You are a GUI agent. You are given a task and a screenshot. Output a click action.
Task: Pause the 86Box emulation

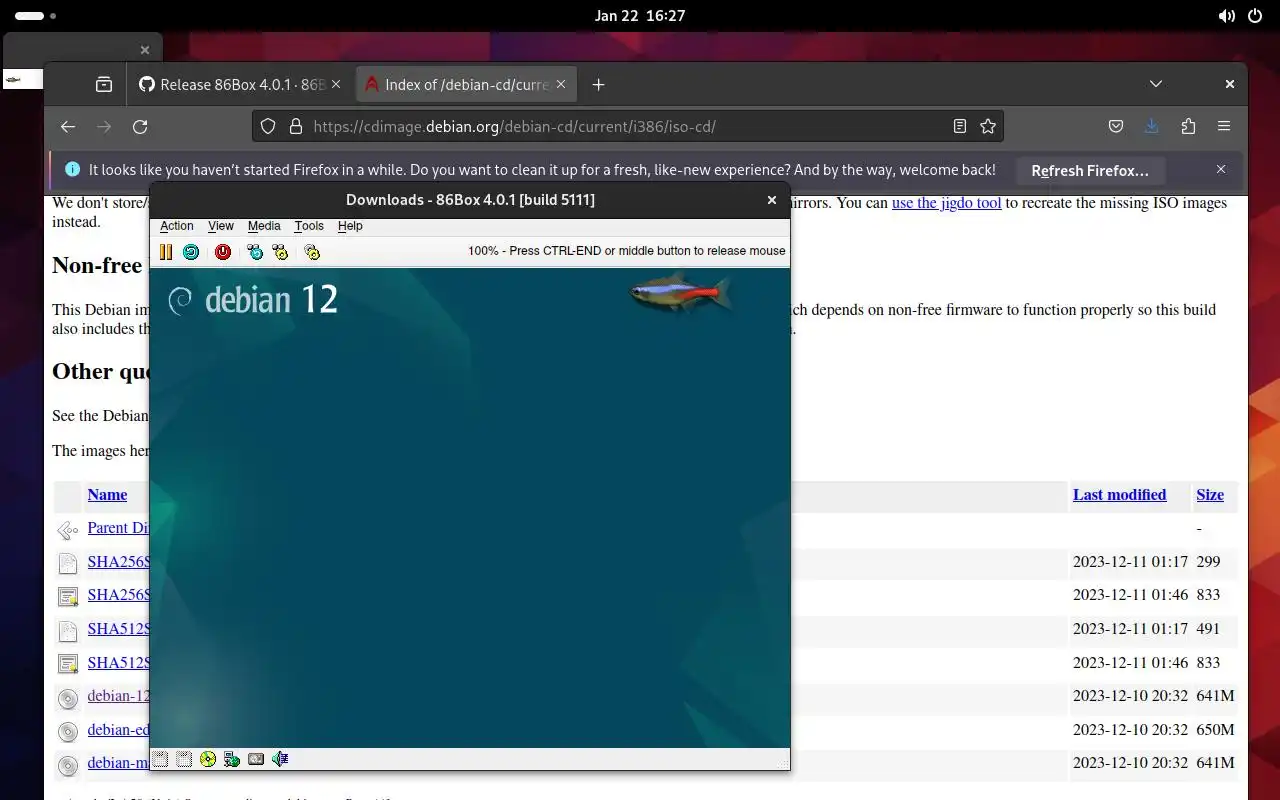tap(166, 252)
